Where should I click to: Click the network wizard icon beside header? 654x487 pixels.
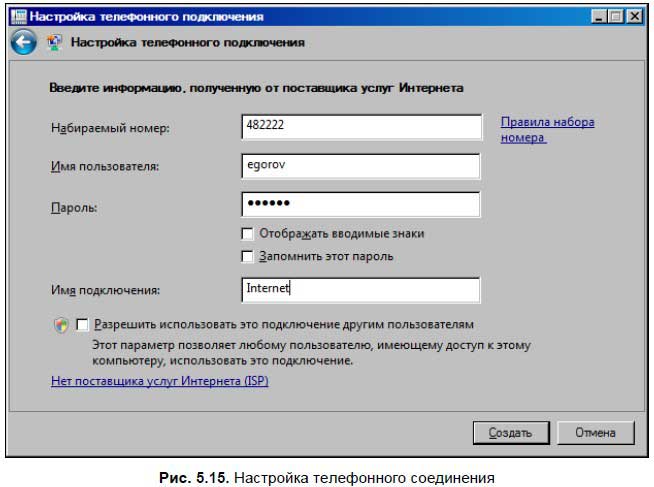coord(54,43)
